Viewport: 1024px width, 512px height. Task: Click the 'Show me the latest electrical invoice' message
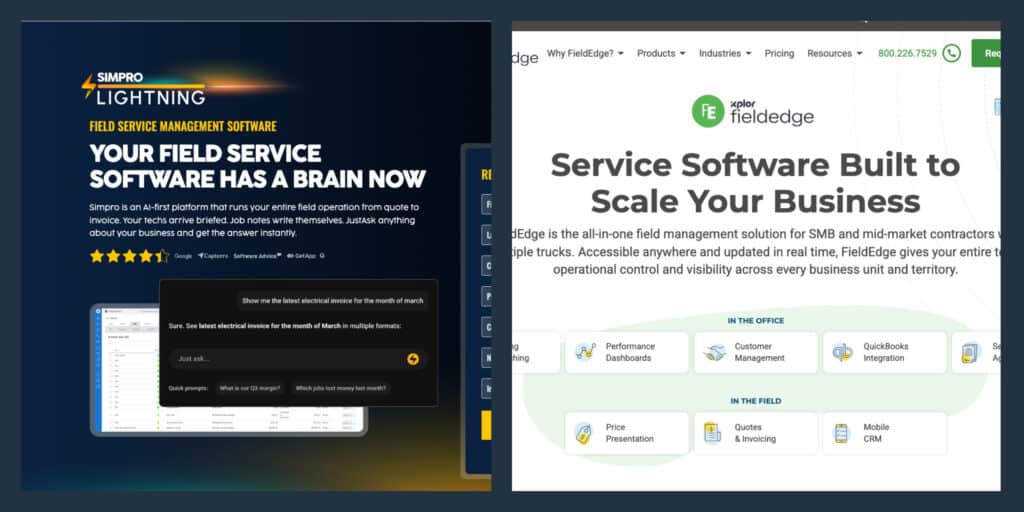[332, 301]
